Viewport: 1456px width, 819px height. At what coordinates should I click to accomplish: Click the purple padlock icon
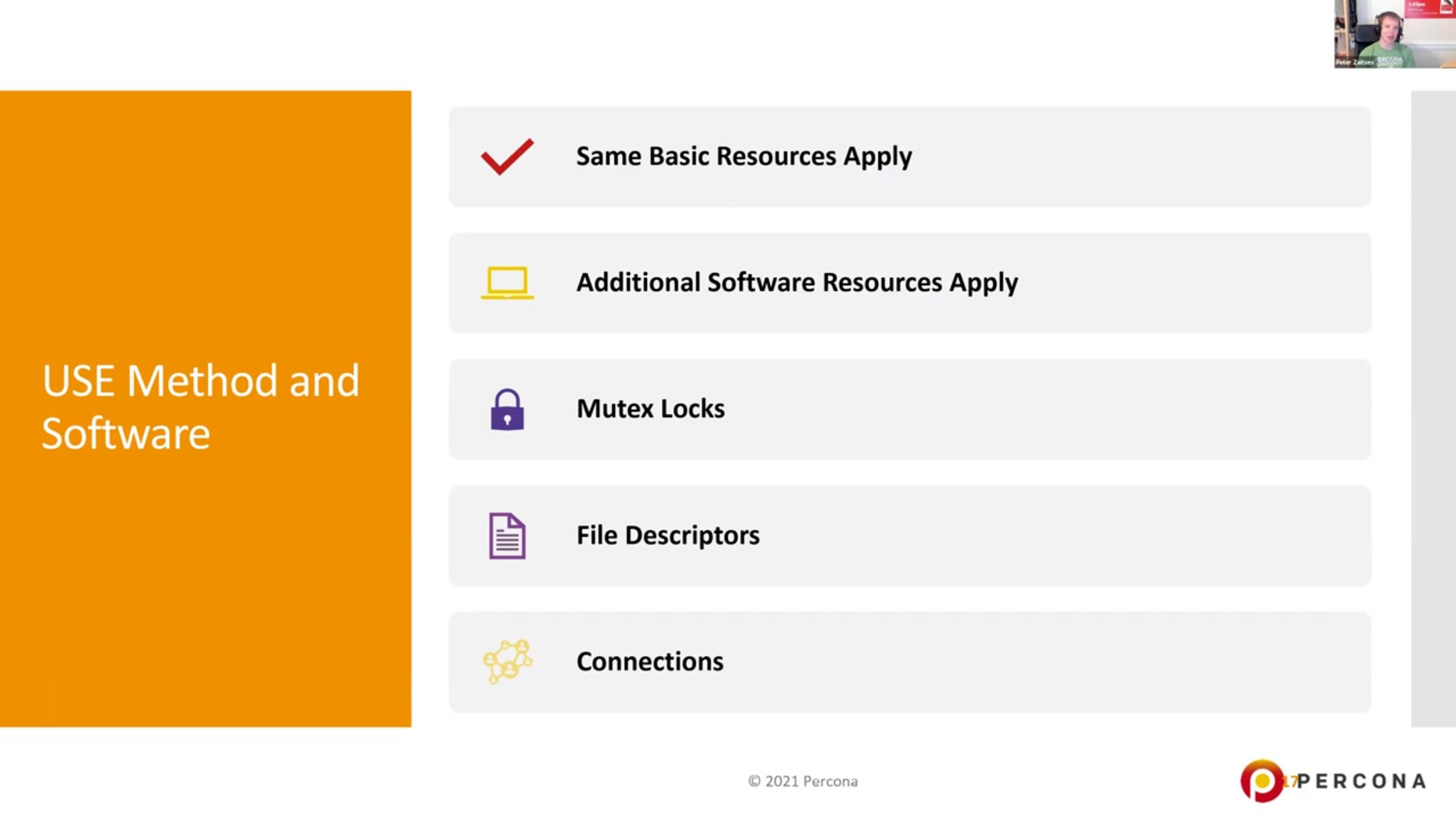tap(507, 409)
